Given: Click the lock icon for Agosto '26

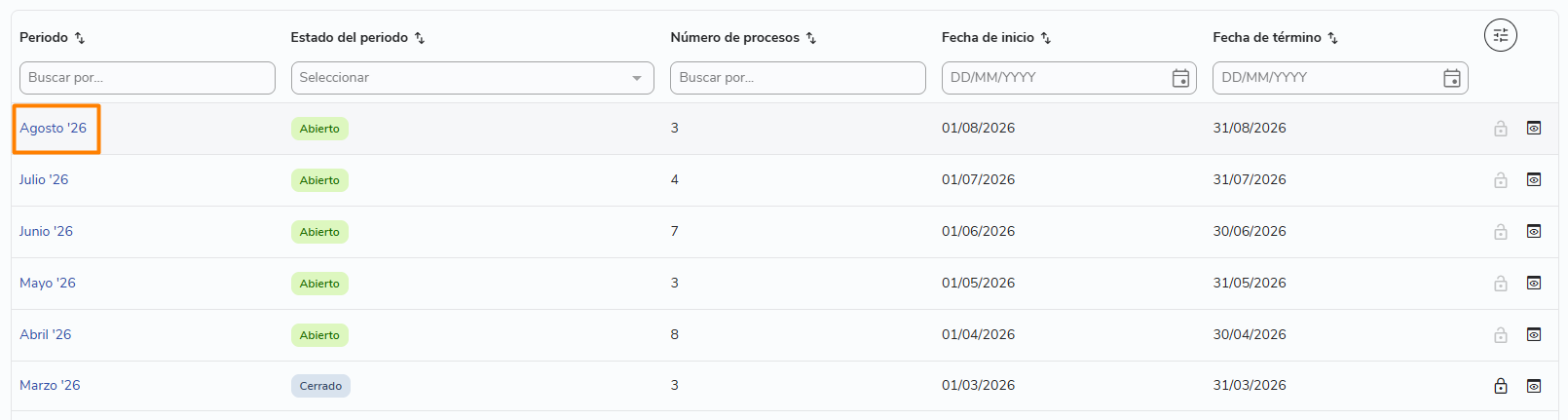Looking at the screenshot, I should point(1501,129).
